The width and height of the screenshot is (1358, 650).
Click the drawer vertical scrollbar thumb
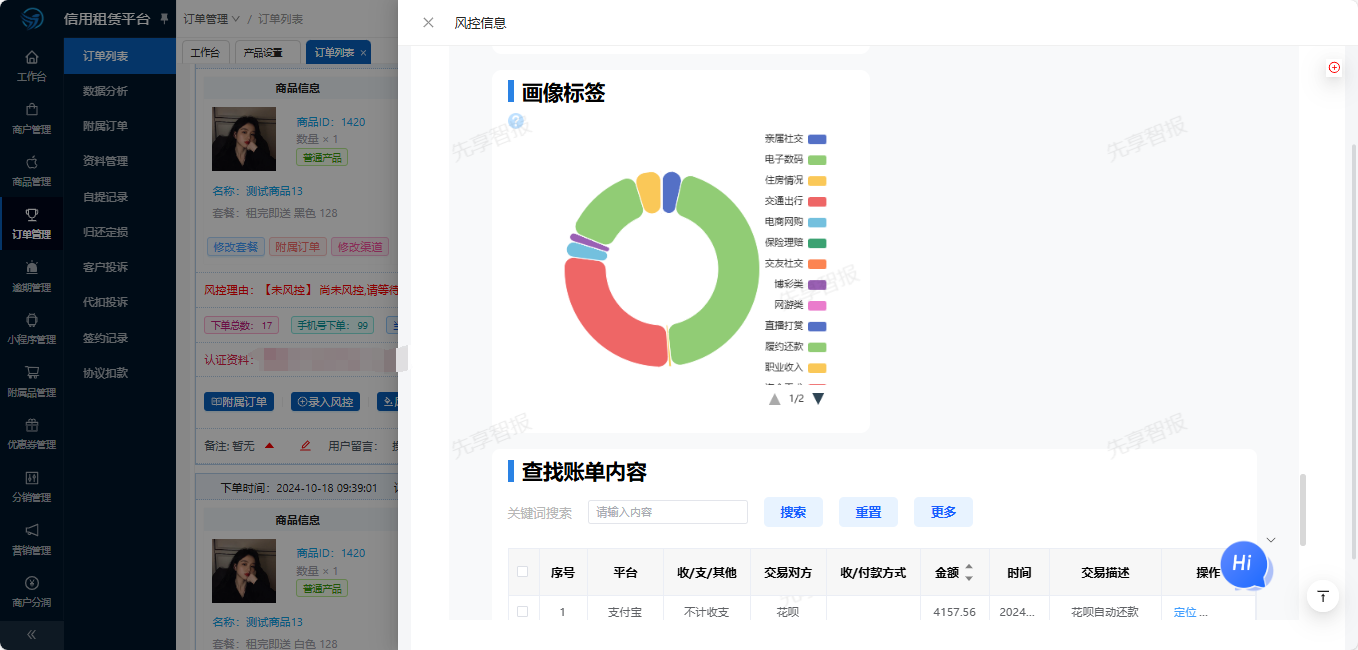click(1303, 510)
